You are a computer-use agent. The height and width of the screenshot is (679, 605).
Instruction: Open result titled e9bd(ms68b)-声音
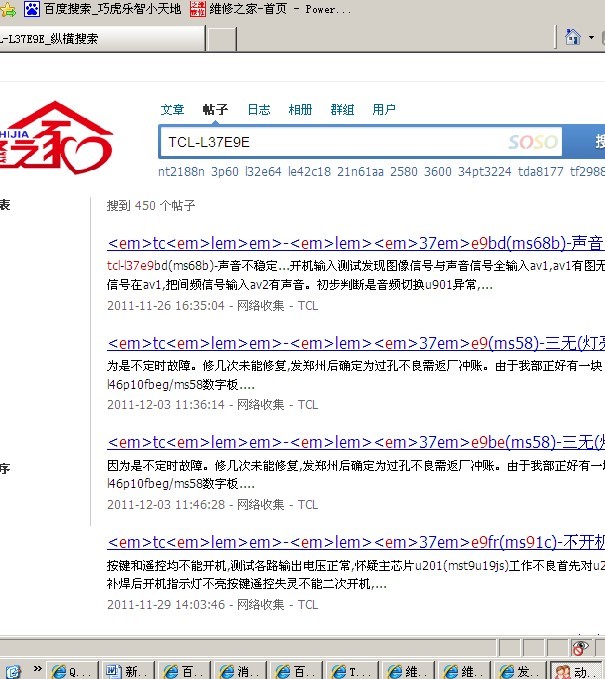(356, 243)
